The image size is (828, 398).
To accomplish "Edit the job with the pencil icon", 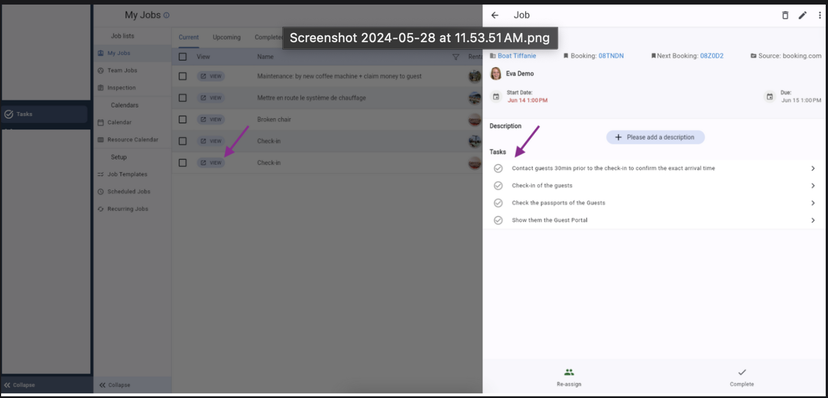I will coord(802,15).
